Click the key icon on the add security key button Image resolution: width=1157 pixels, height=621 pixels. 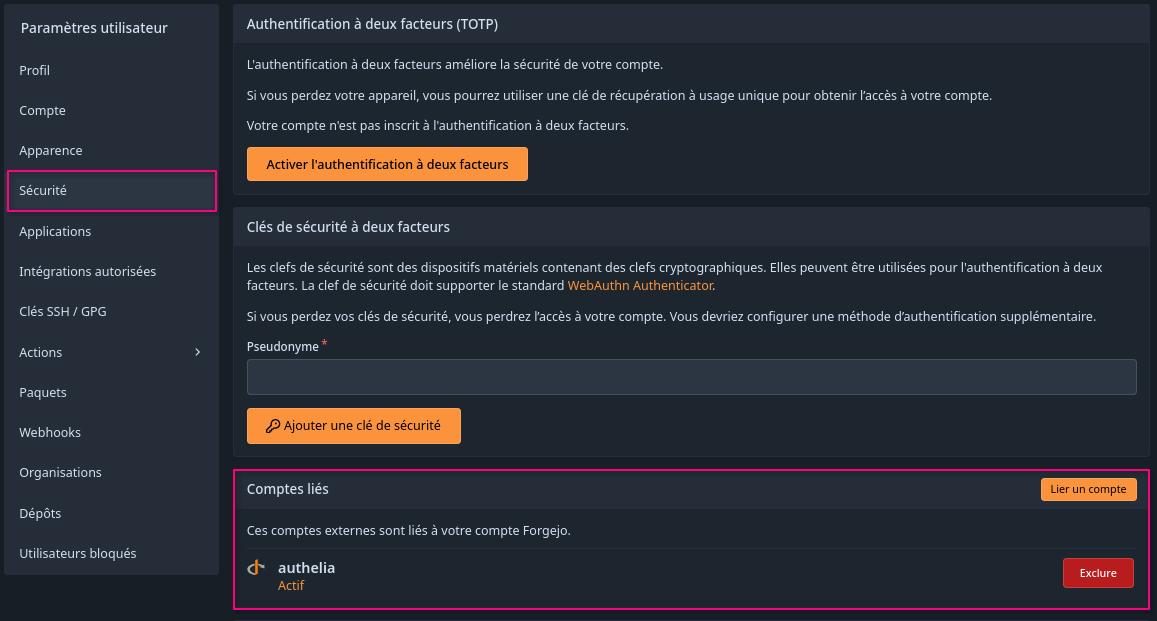coord(273,426)
